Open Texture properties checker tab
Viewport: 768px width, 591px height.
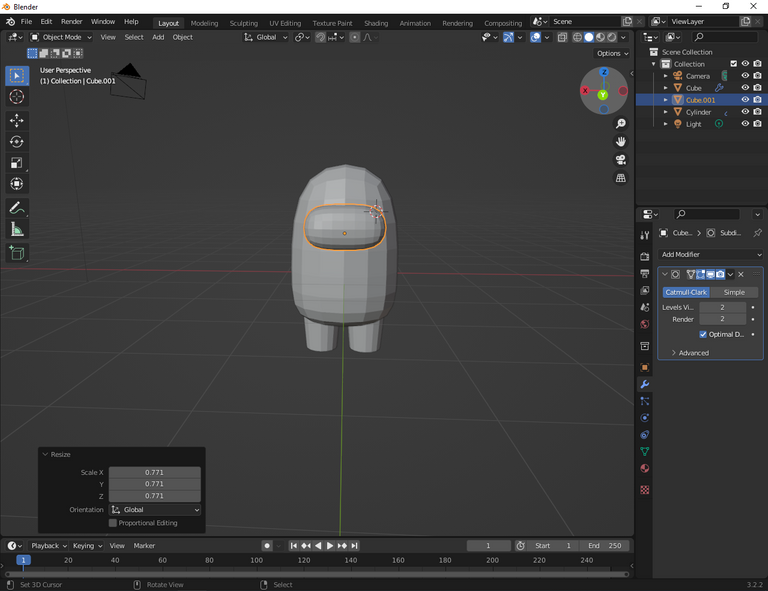point(645,490)
